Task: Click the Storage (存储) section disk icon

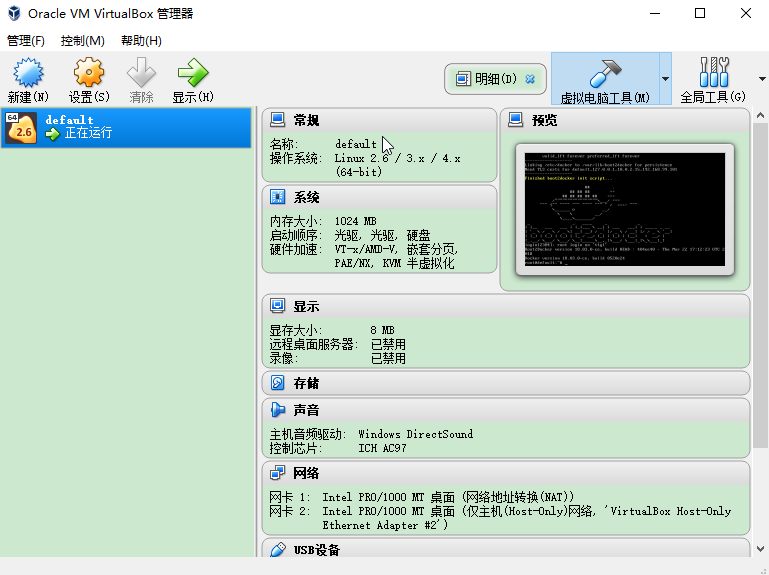Action: pos(278,383)
